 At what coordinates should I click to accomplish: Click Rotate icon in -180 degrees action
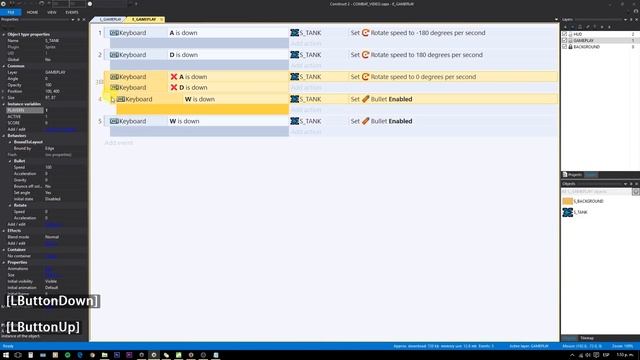click(x=365, y=33)
